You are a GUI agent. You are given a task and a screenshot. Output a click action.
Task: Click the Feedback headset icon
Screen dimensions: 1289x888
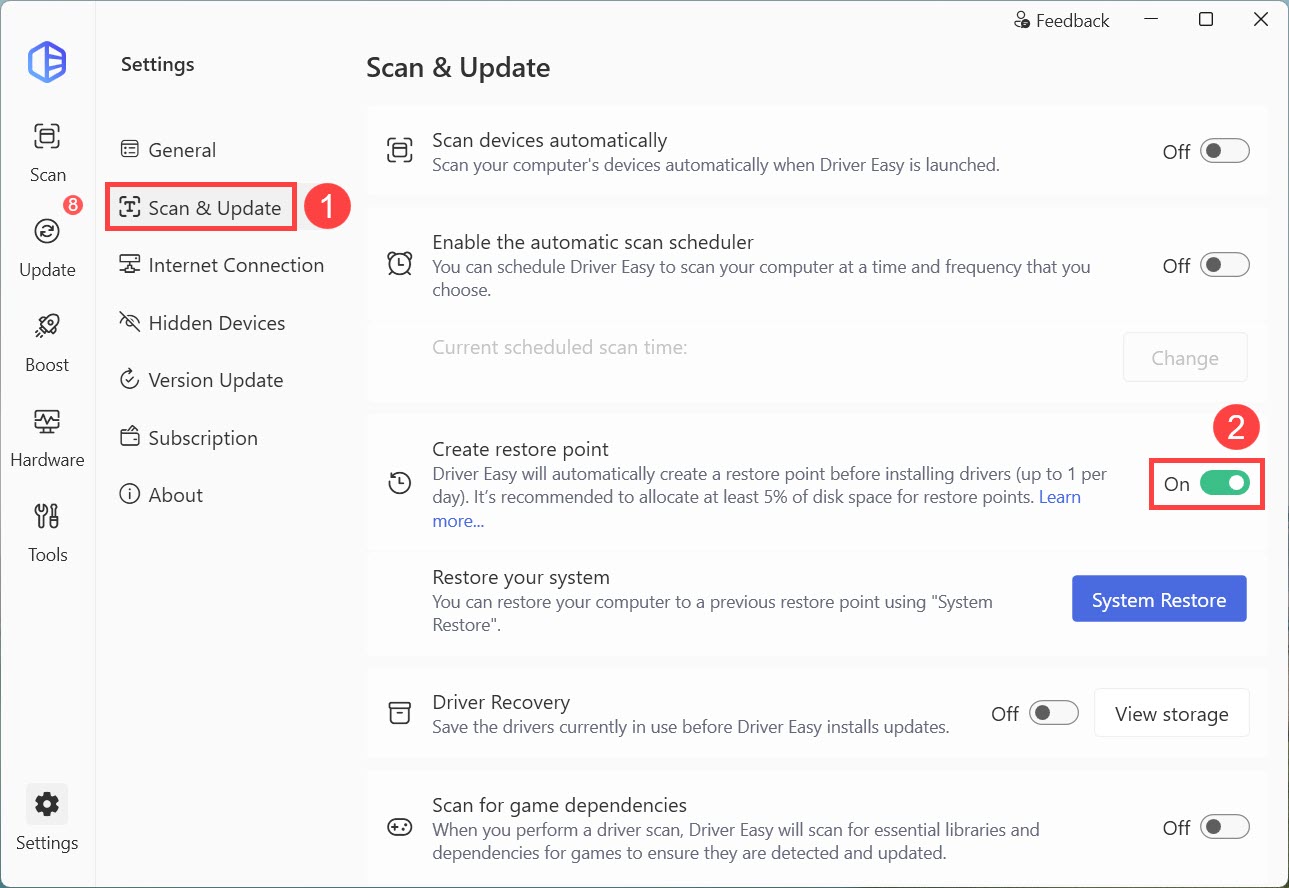tap(1022, 20)
